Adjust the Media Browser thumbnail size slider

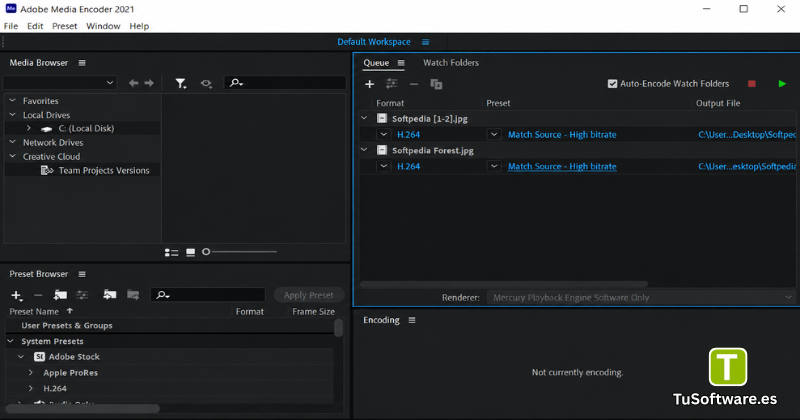click(240, 252)
